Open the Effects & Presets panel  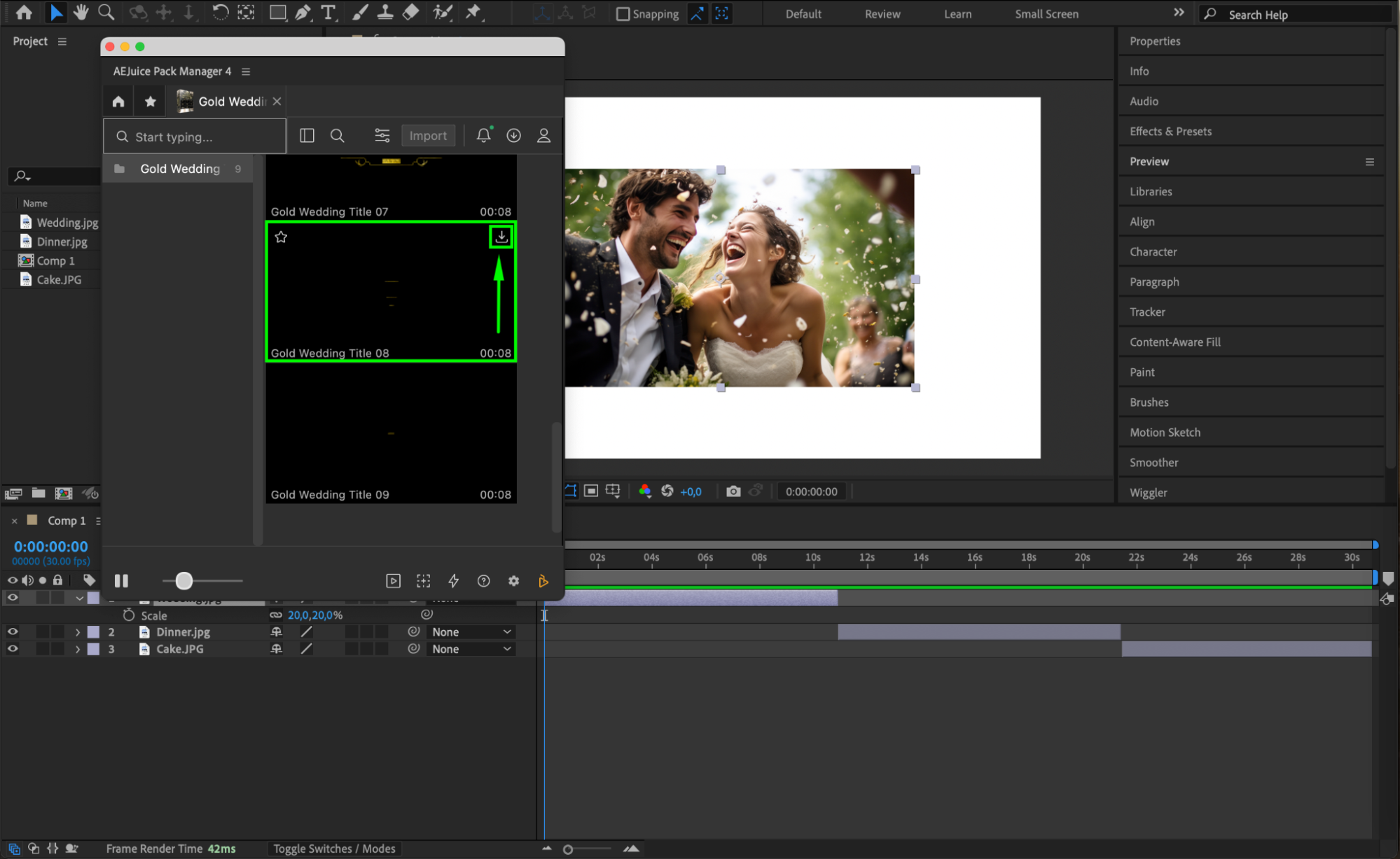coord(1170,132)
